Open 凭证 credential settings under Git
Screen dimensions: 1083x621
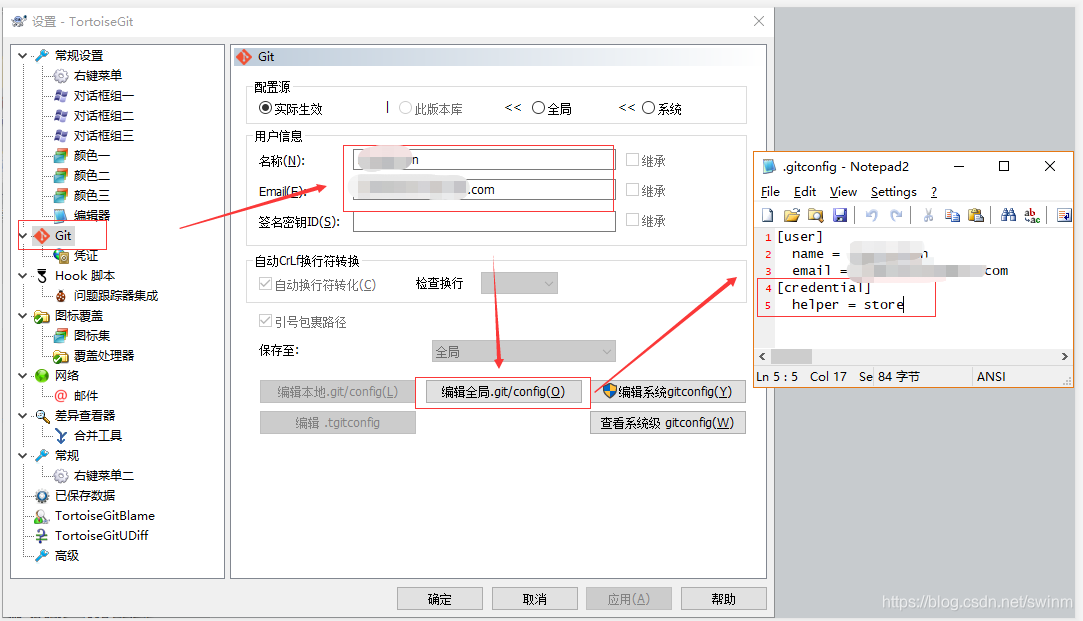click(x=86, y=256)
